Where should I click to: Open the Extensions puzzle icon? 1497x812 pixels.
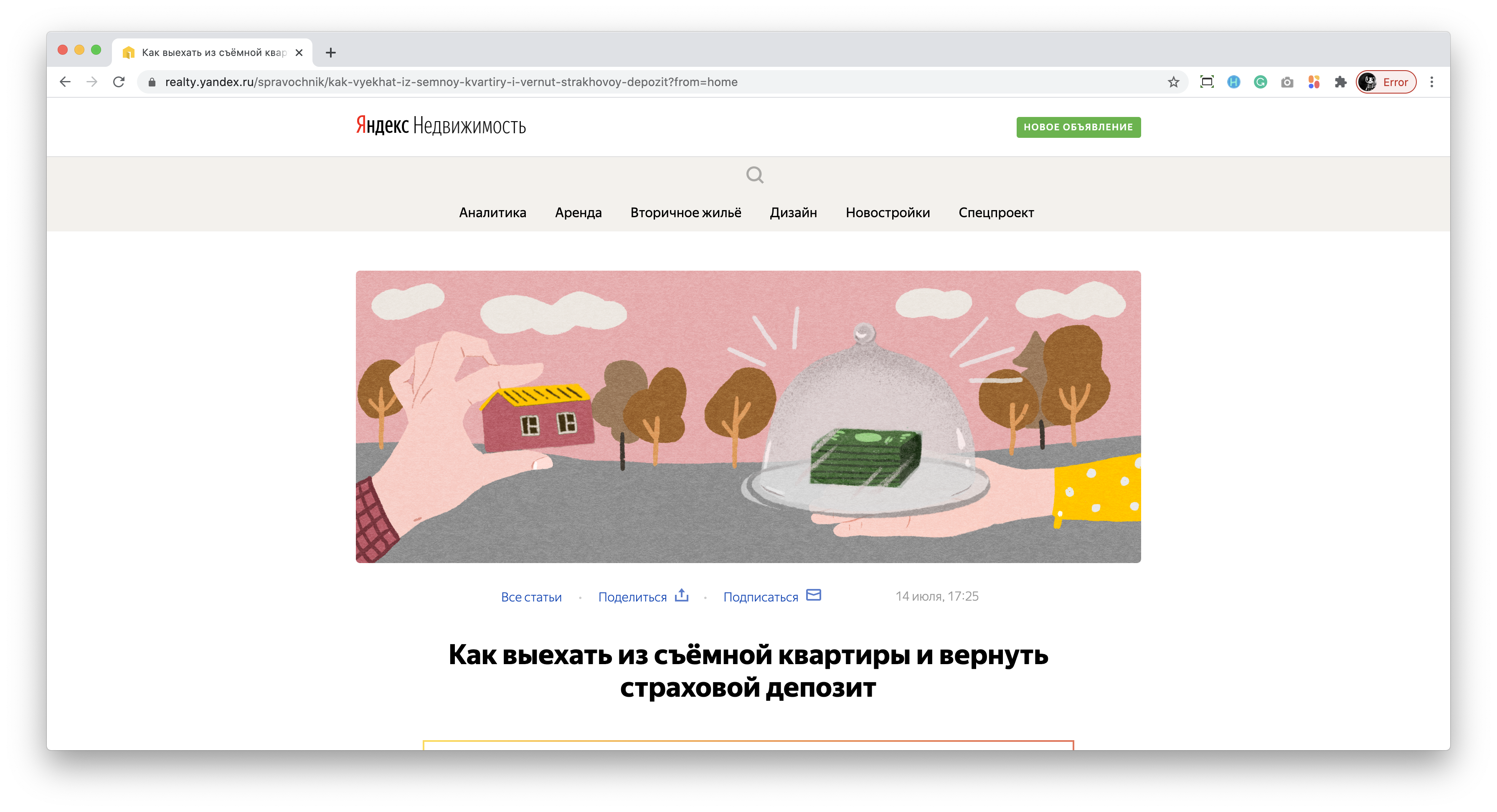(1341, 82)
